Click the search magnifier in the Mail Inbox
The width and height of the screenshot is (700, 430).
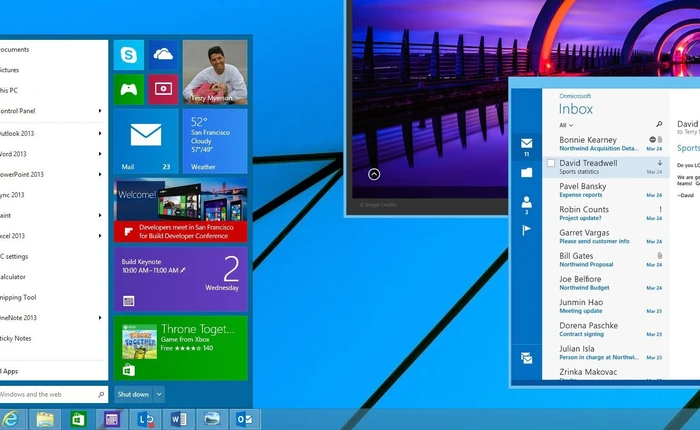tap(659, 124)
